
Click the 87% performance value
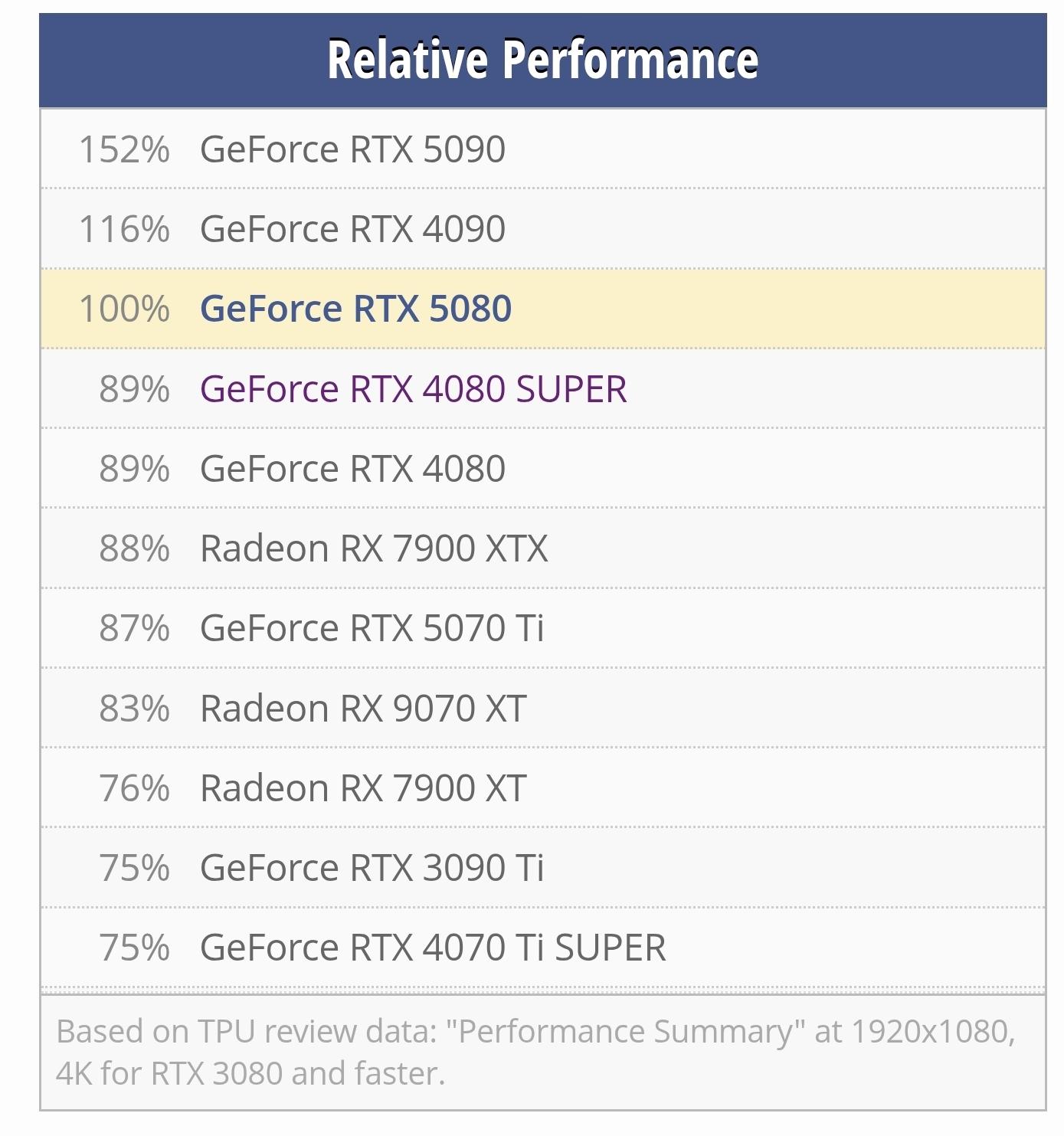click(x=134, y=628)
